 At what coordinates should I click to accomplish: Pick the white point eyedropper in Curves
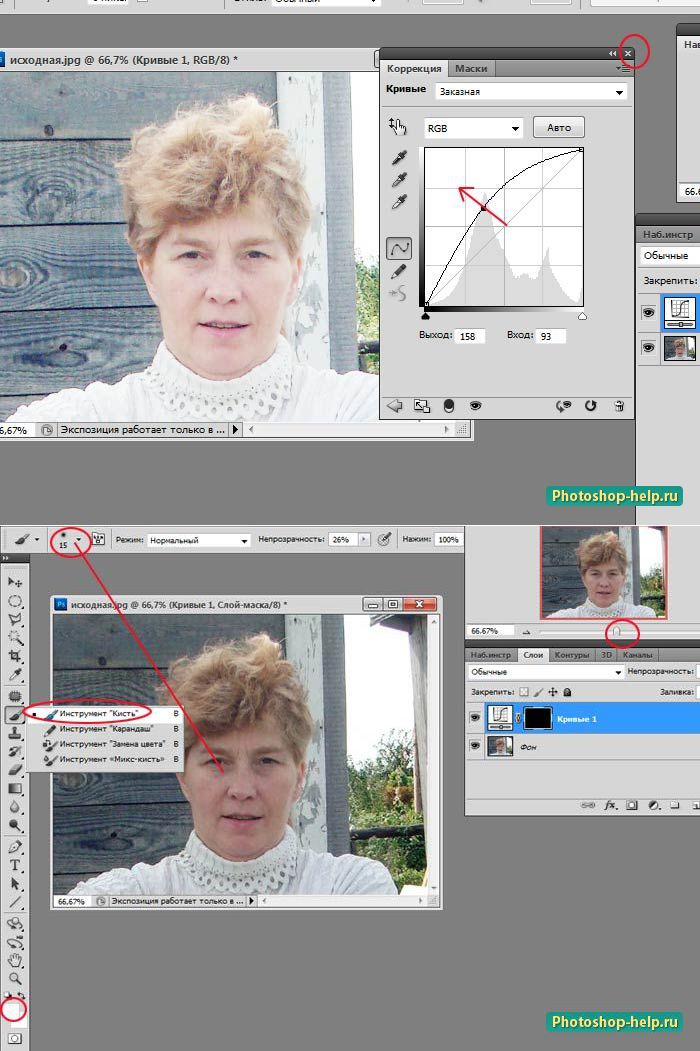(x=400, y=202)
